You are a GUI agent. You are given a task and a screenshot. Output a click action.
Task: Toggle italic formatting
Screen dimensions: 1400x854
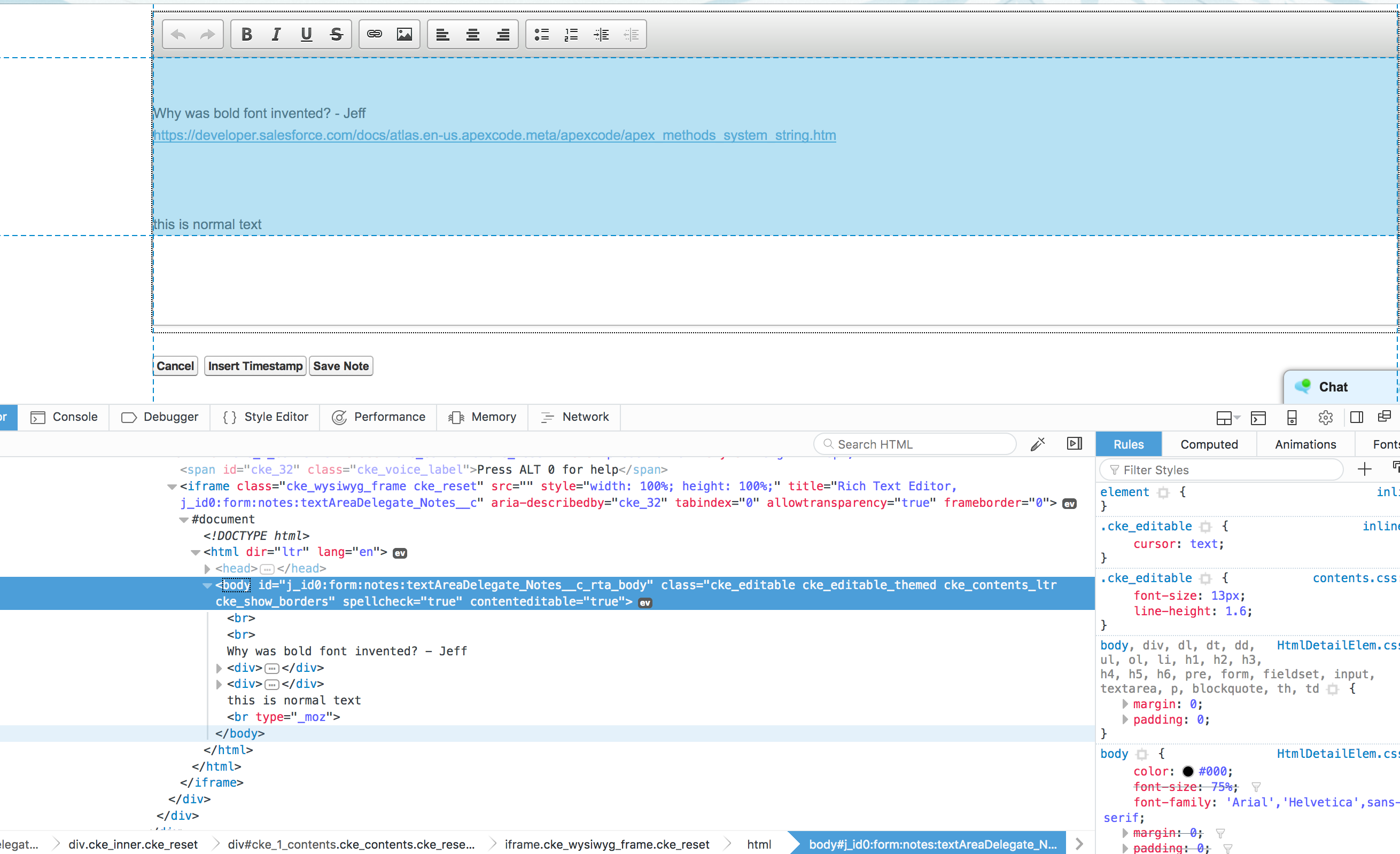(x=276, y=35)
